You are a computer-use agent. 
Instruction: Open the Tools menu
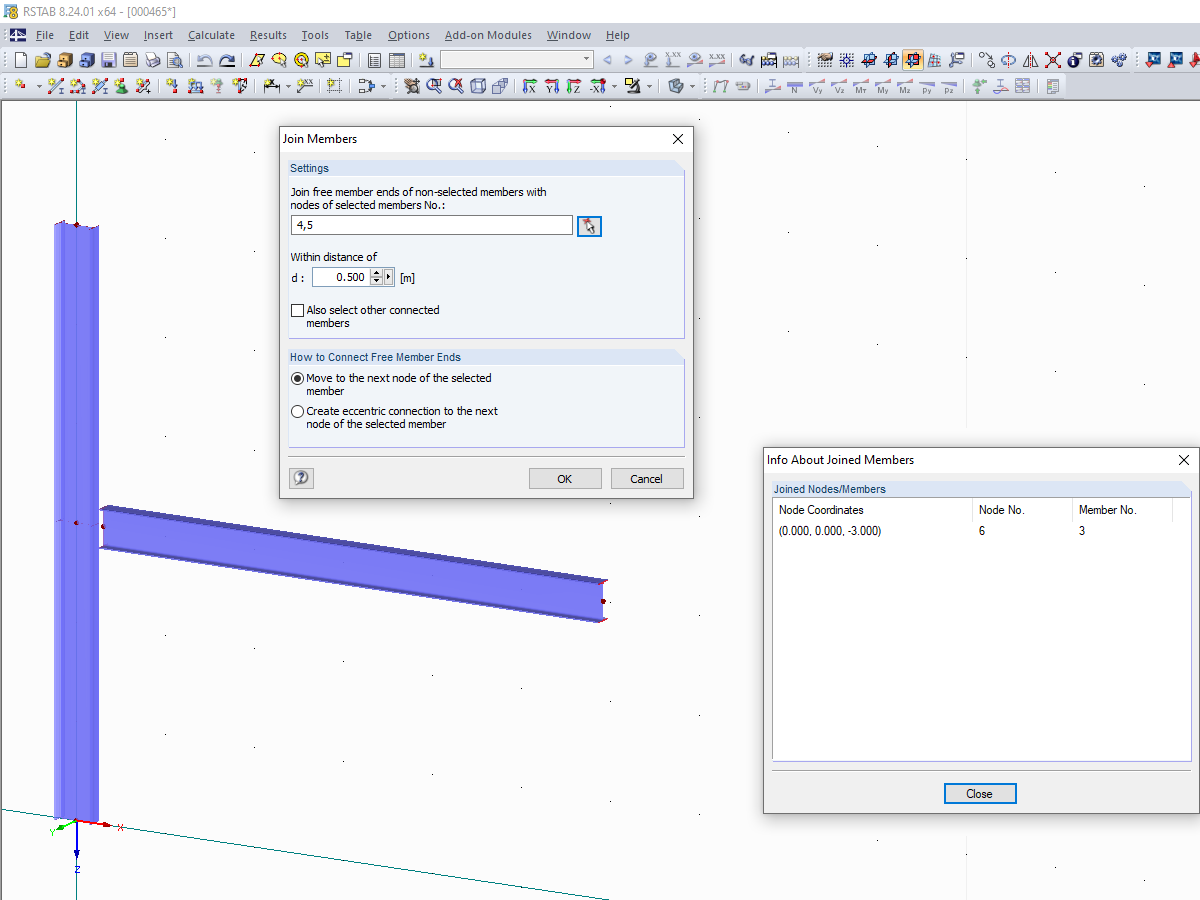[315, 35]
